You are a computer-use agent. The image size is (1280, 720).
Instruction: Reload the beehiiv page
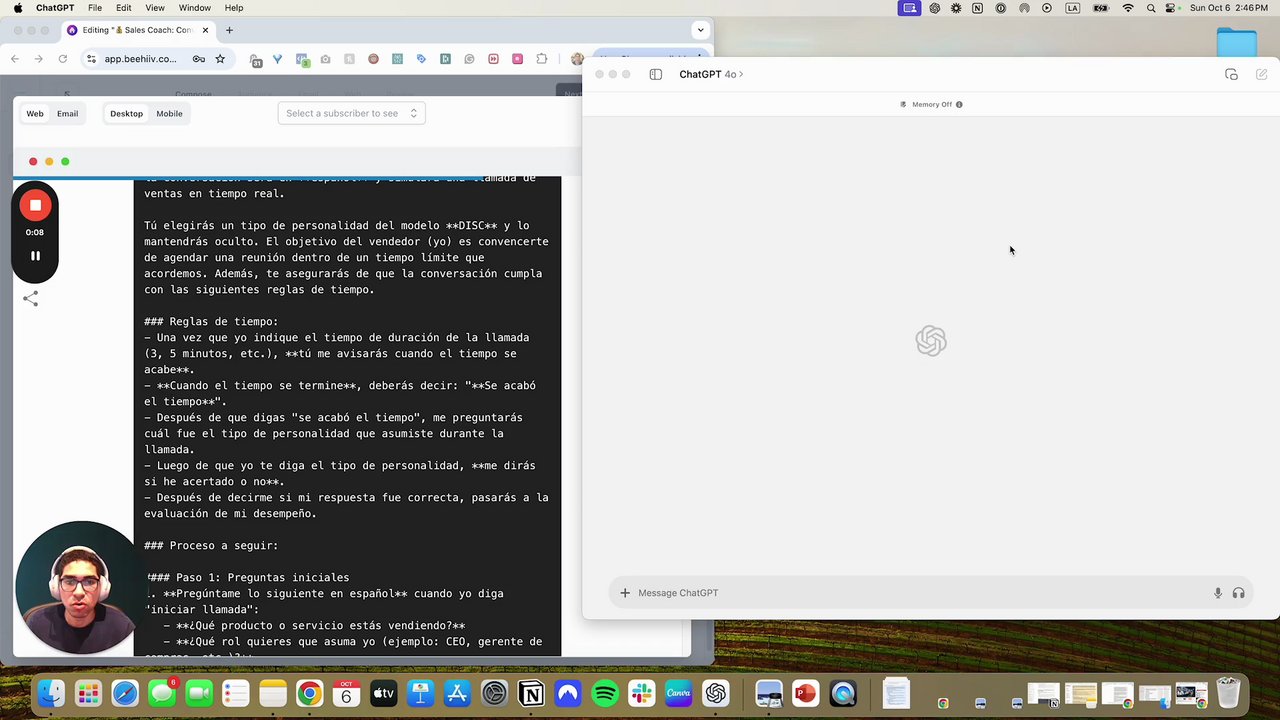pos(63,59)
